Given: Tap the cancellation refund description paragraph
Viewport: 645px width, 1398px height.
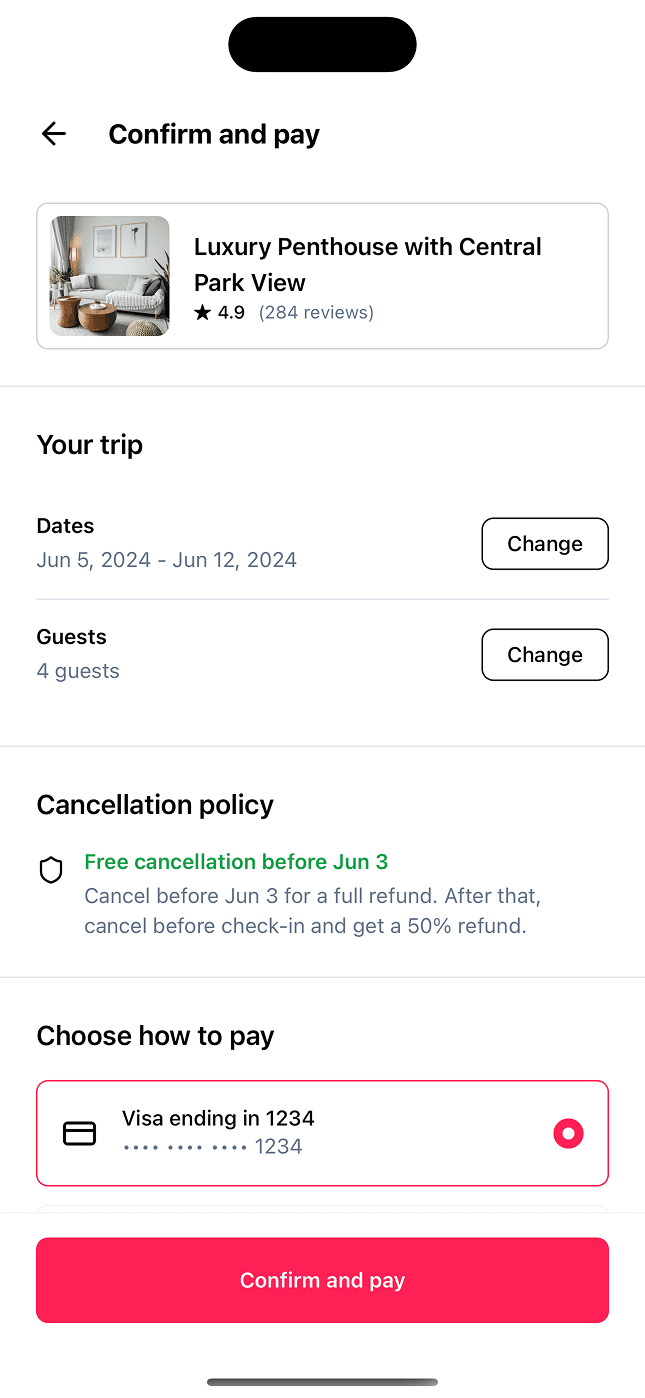Looking at the screenshot, I should (312, 911).
